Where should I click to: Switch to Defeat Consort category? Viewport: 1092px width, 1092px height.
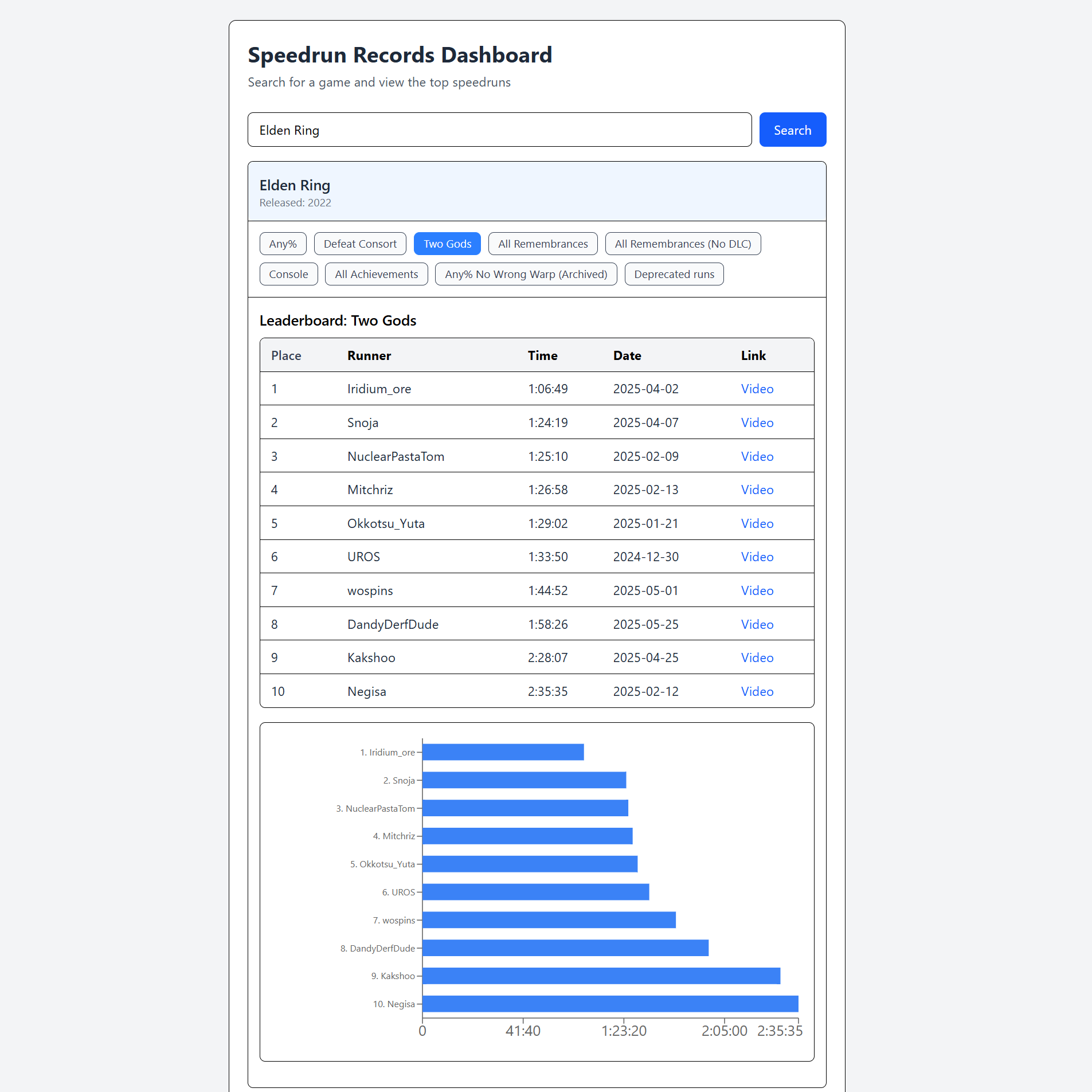click(x=360, y=244)
